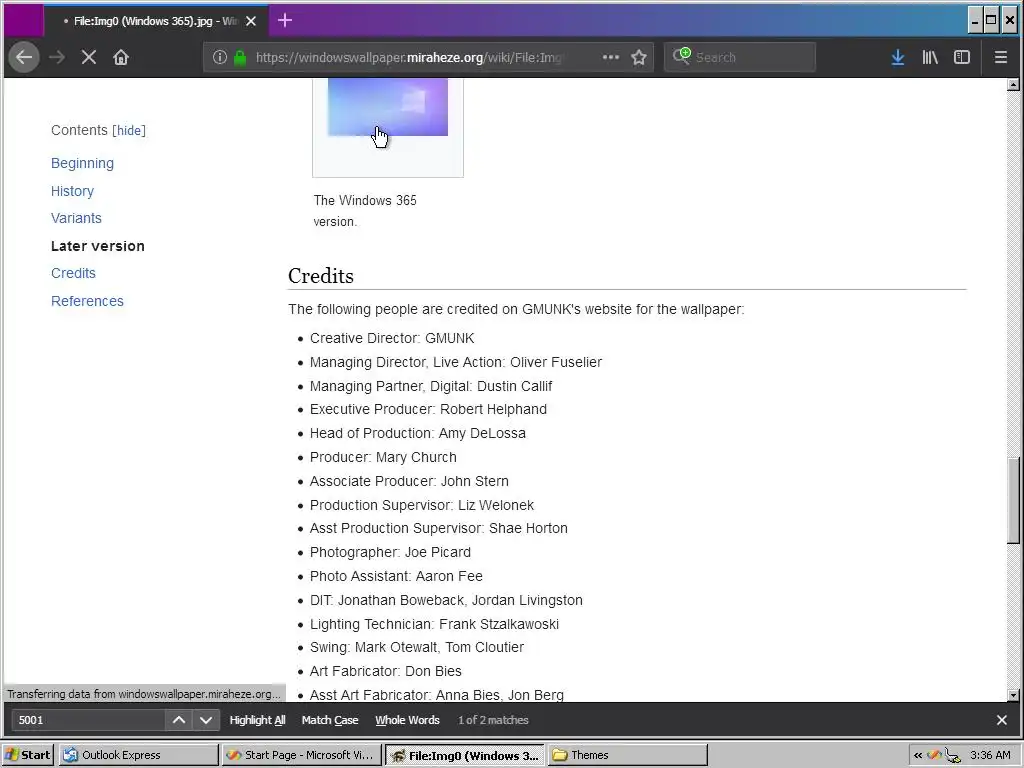Click 'Producer: Mary Church' list item

[x=383, y=457]
